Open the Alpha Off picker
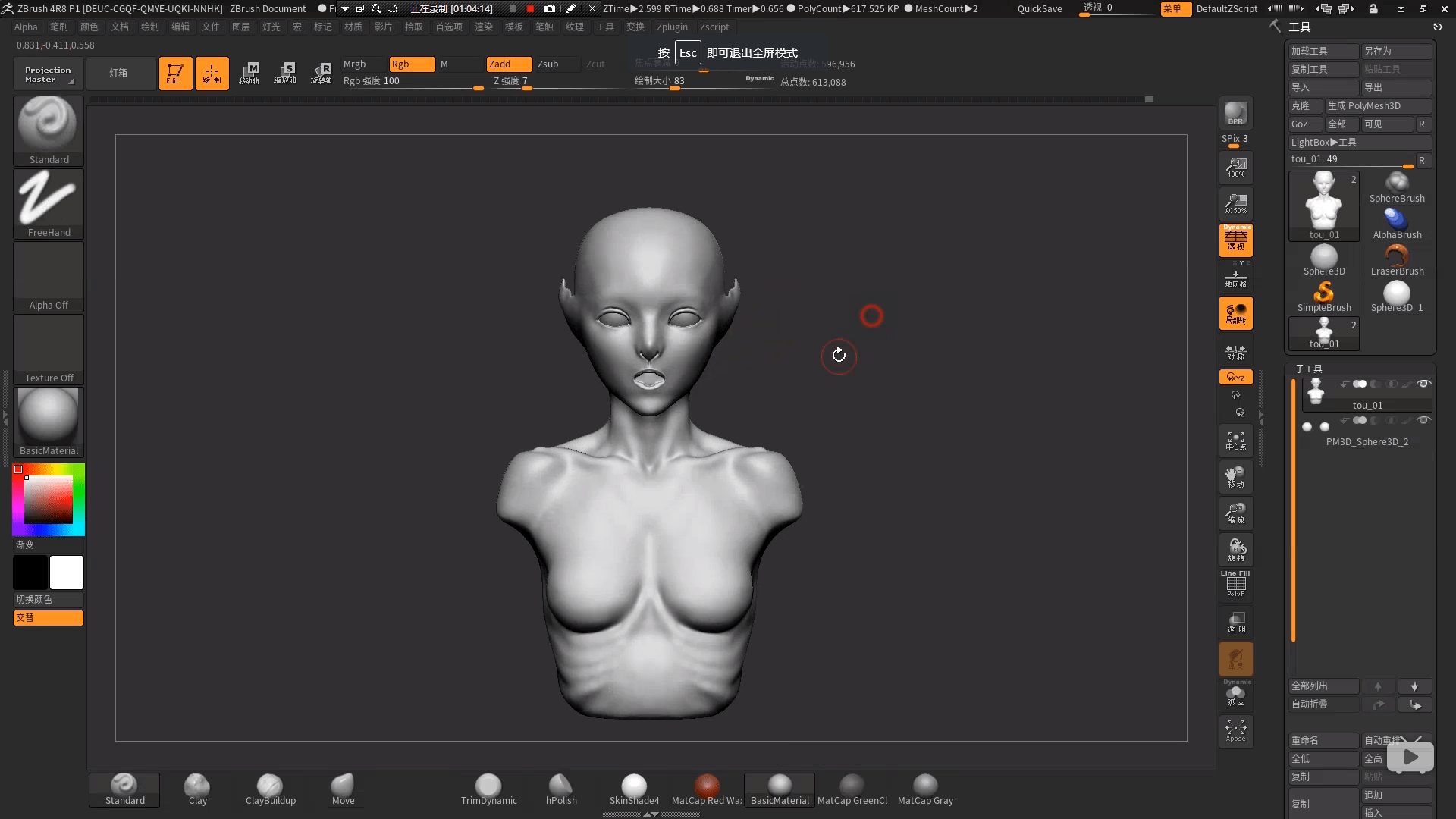The image size is (1456, 819). (x=49, y=276)
